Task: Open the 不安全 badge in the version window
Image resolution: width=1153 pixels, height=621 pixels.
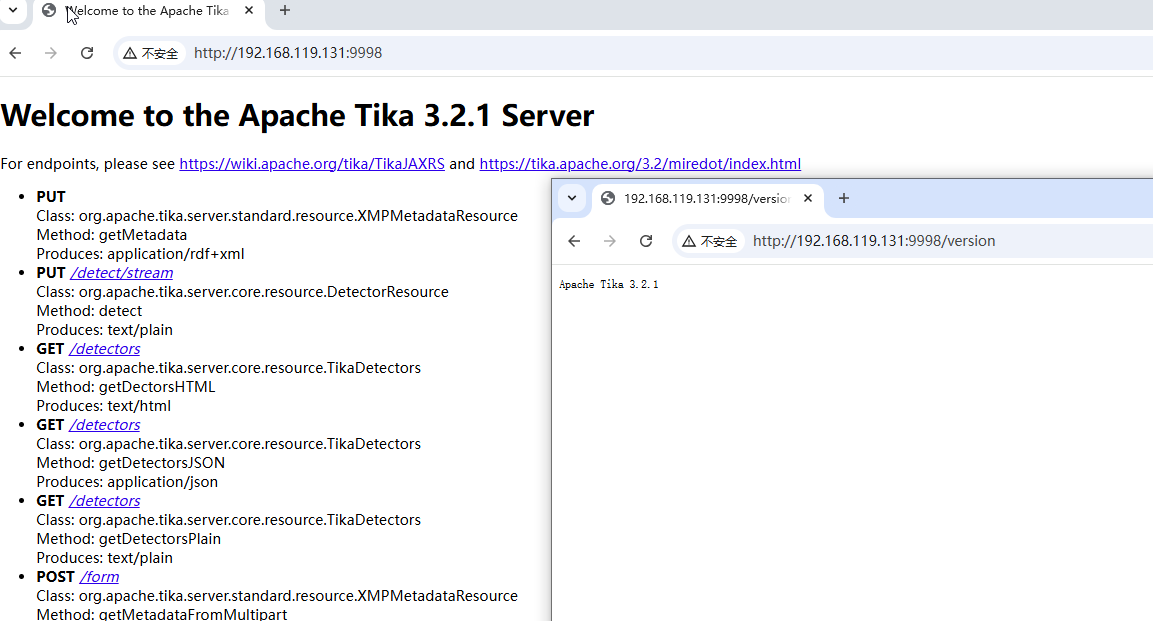Action: 710,240
